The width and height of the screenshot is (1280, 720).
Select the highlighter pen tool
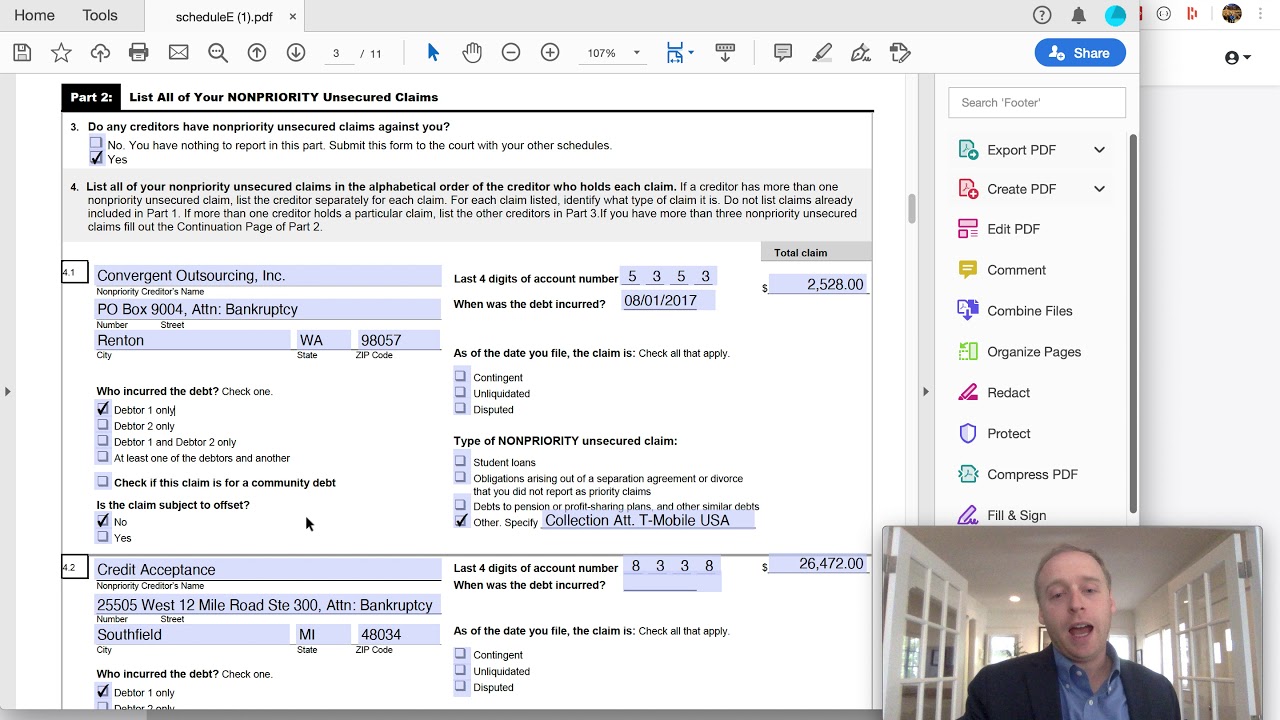822,53
